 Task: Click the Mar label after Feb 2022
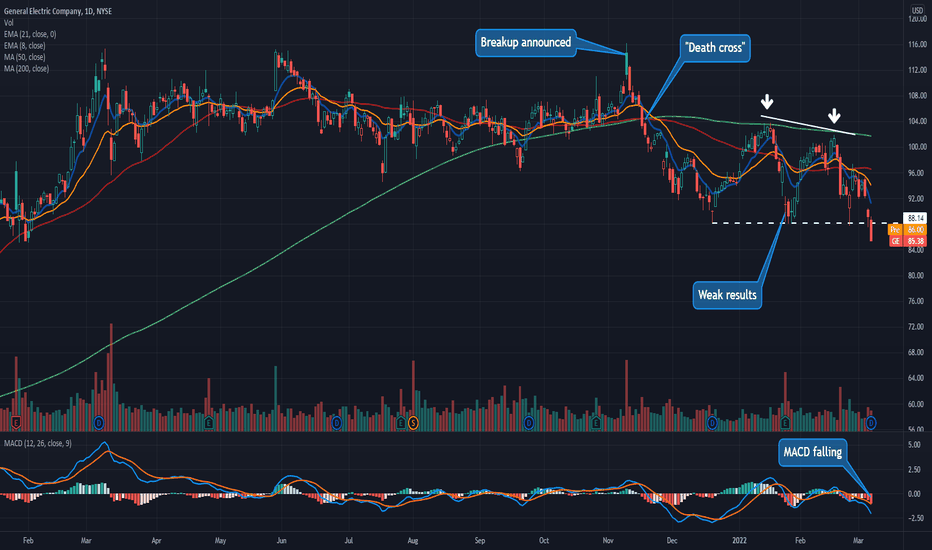point(858,540)
